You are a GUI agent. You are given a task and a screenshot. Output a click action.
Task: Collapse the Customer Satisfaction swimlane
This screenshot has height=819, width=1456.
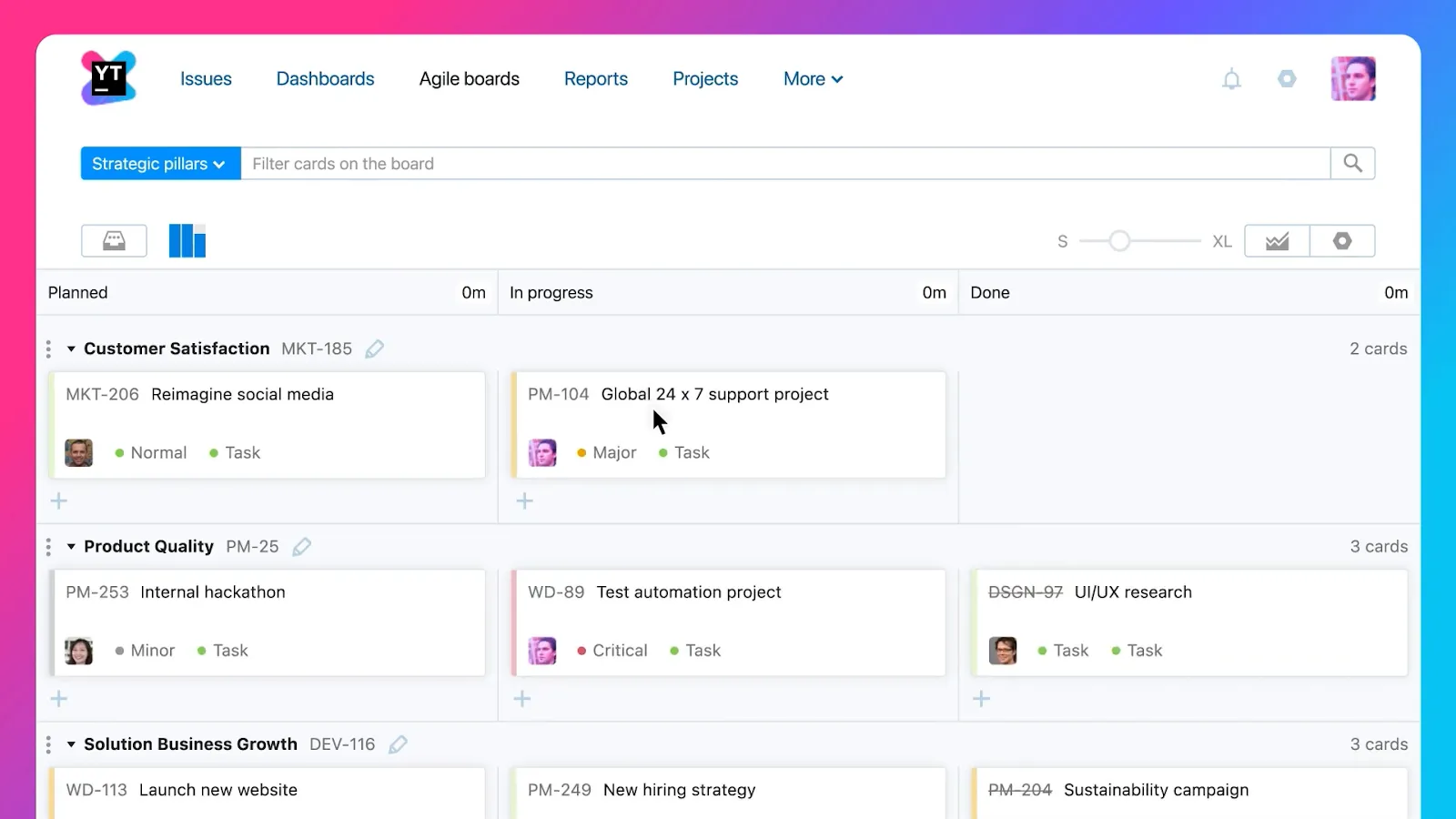(x=71, y=349)
